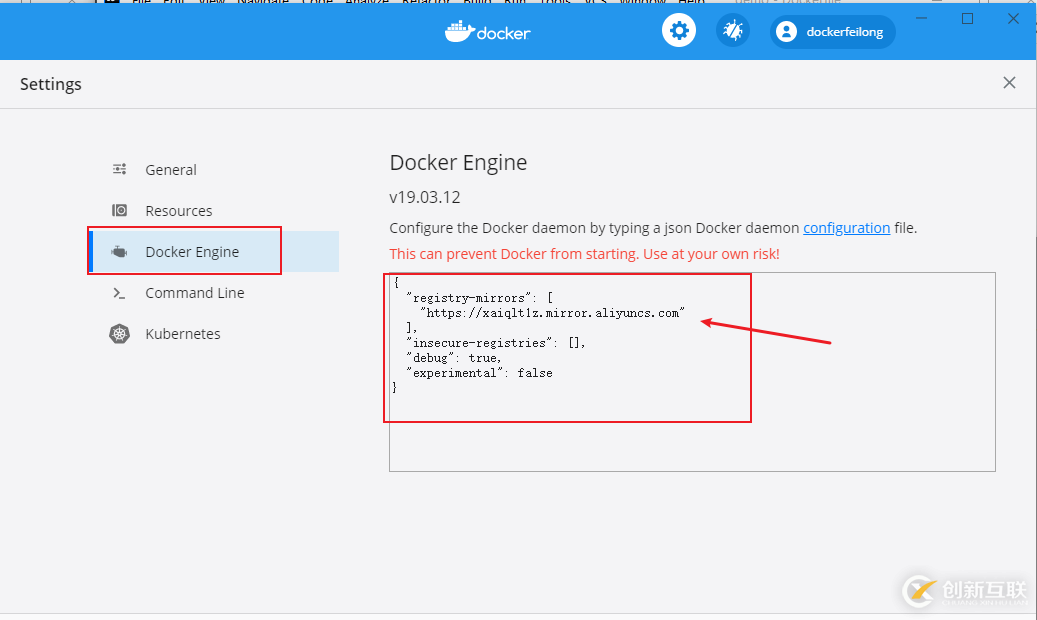Click the Command Line terminal icon
The height and width of the screenshot is (620, 1037).
119,293
